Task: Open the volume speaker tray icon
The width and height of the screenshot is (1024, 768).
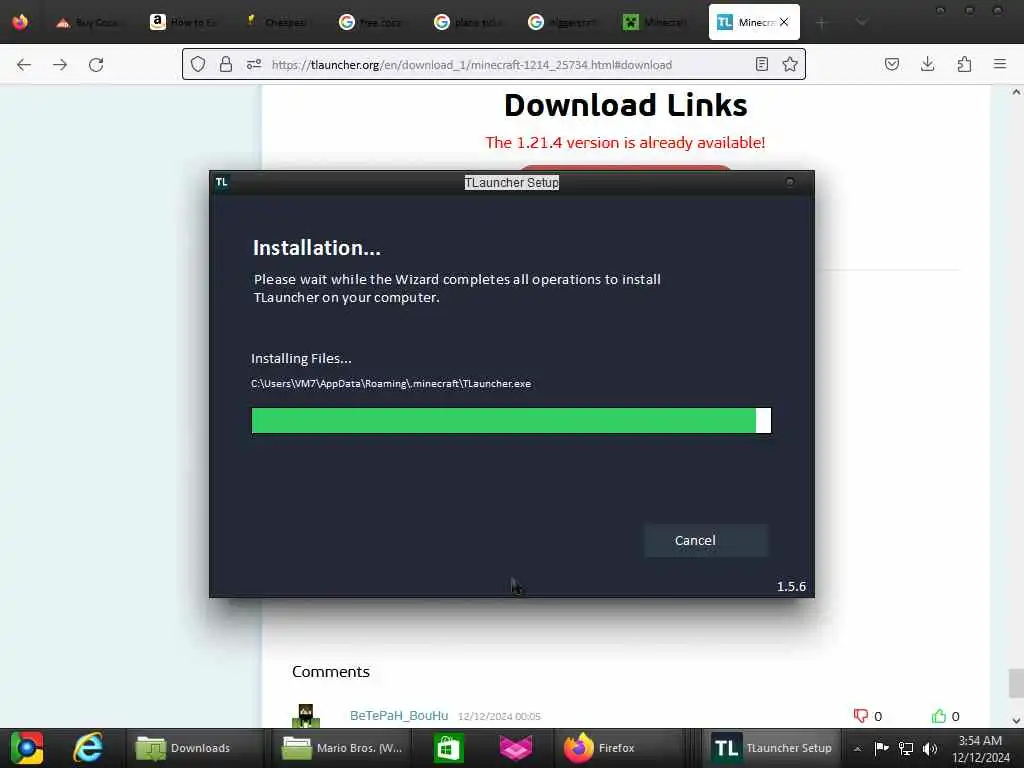Action: click(x=930, y=748)
